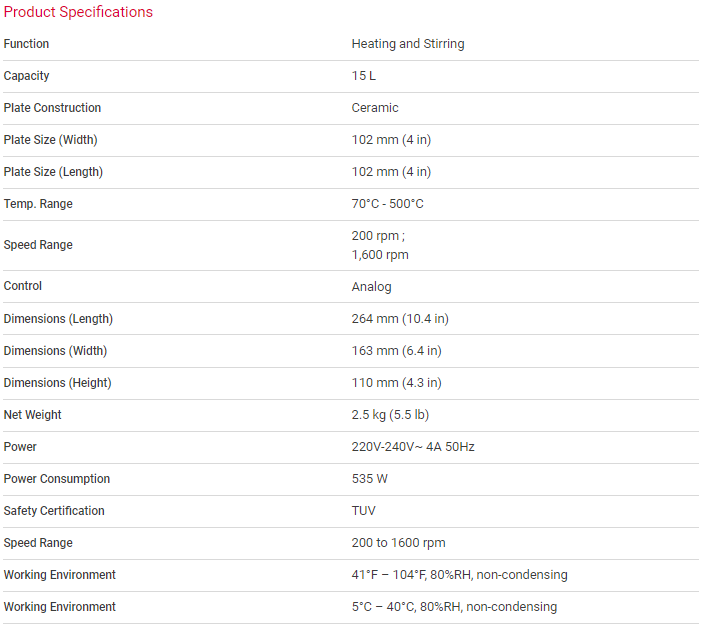
Task: Click the Heating and Stirring value
Action: pyautogui.click(x=408, y=44)
